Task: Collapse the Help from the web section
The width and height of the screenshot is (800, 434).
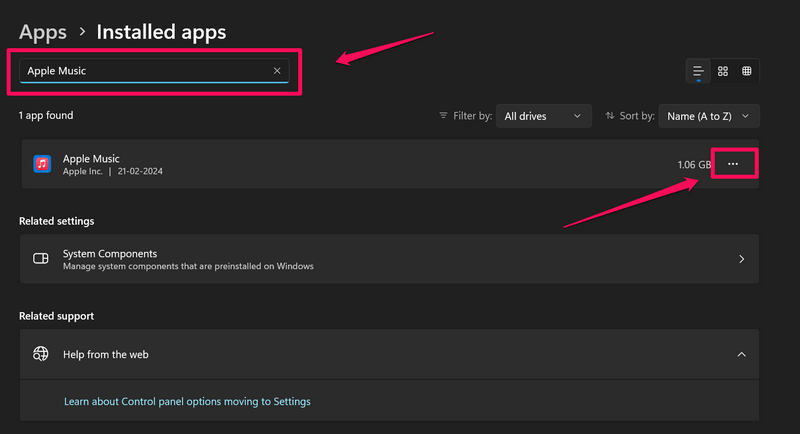Action: point(741,354)
